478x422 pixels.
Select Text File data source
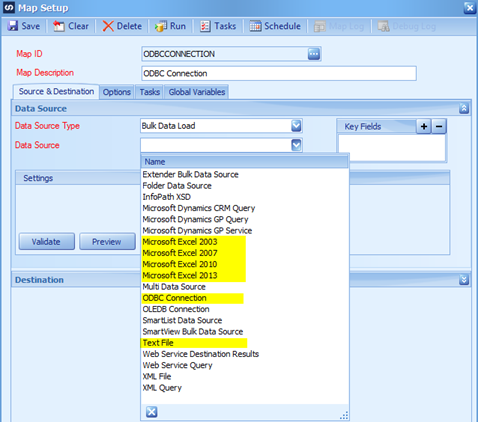pyautogui.click(x=245, y=343)
